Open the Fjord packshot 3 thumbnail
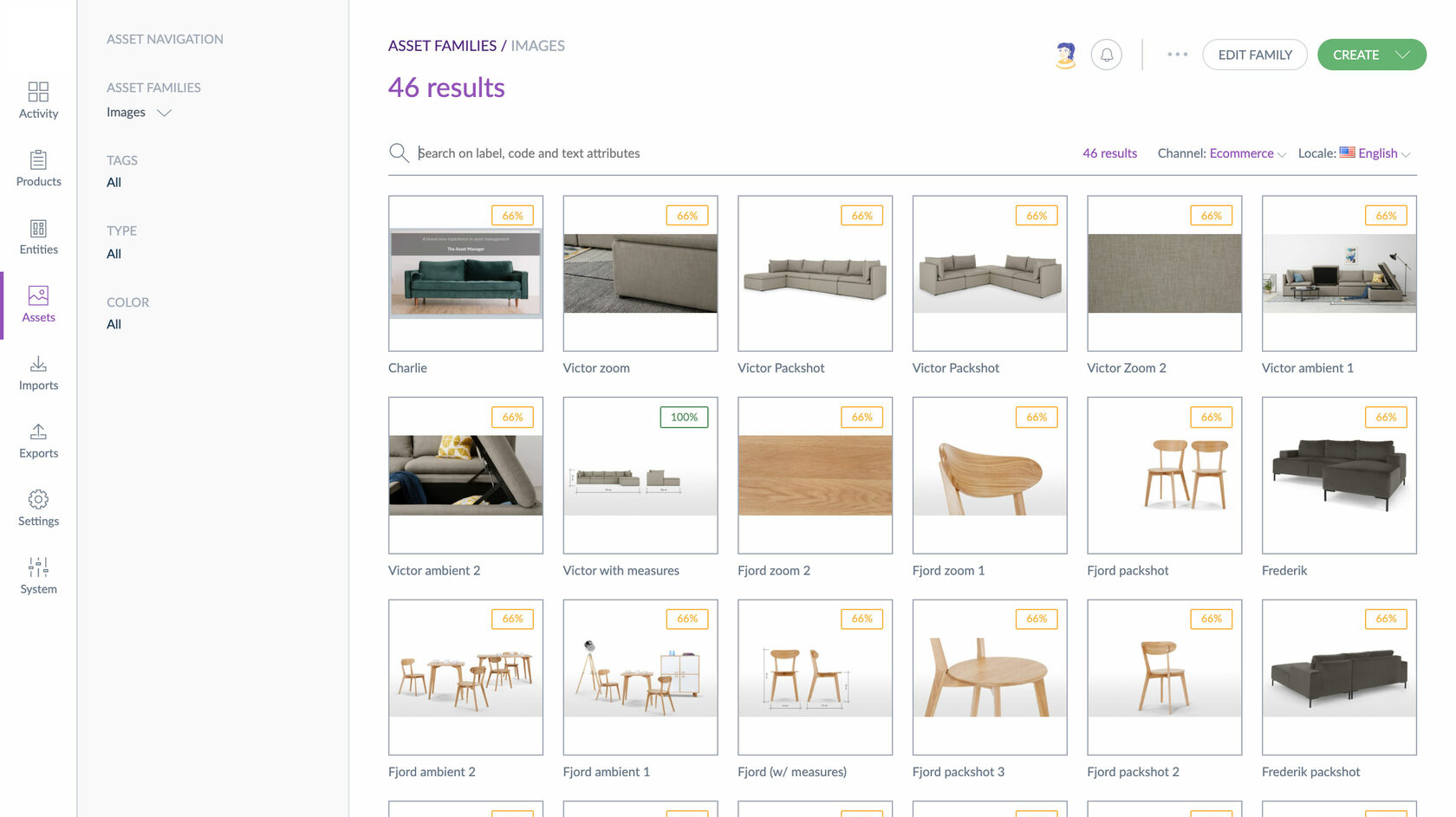 pos(990,678)
